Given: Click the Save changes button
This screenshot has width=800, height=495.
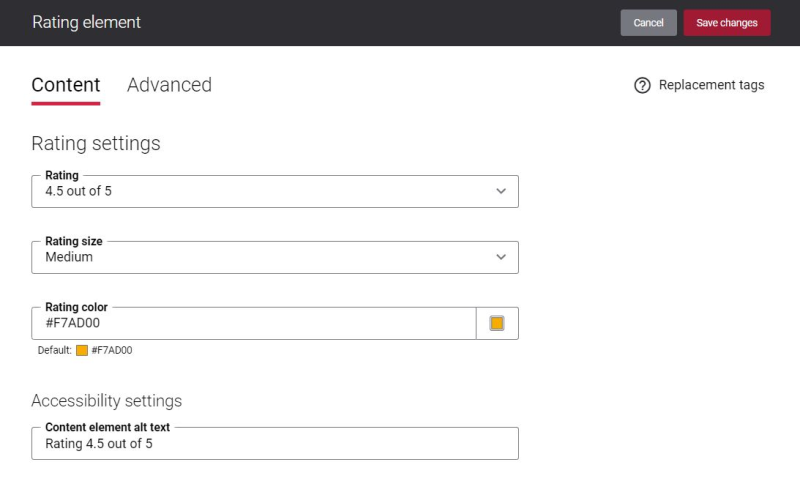Looking at the screenshot, I should (727, 23).
